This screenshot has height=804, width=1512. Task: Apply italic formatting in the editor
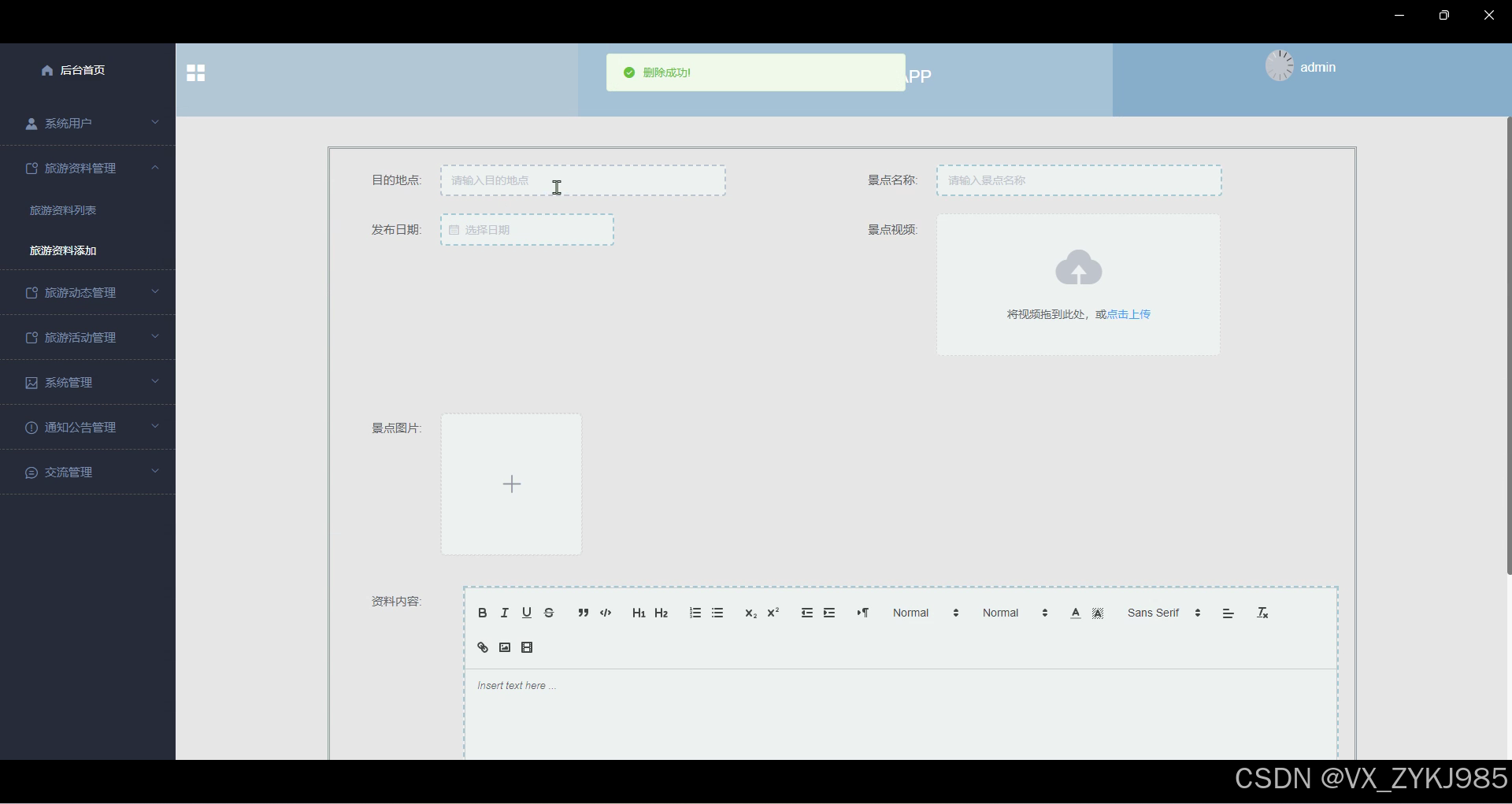(x=505, y=613)
